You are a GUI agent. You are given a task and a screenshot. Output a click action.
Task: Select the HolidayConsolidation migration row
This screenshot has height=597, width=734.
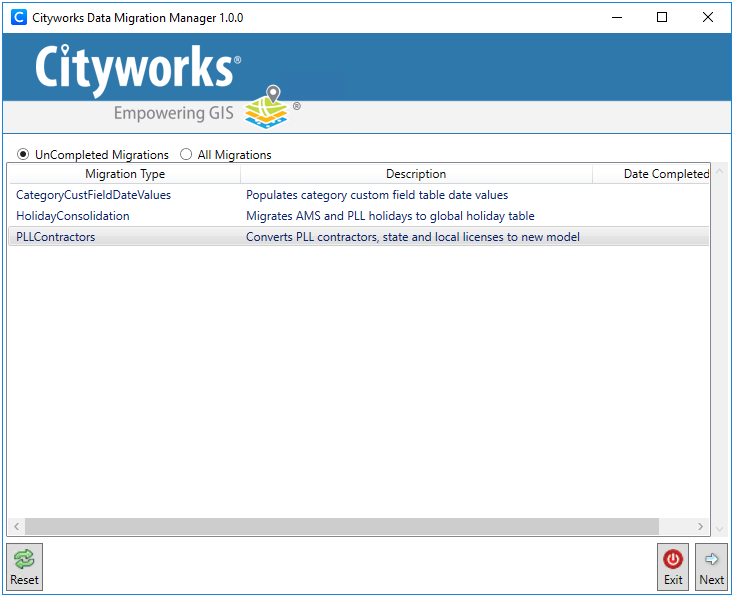point(73,216)
